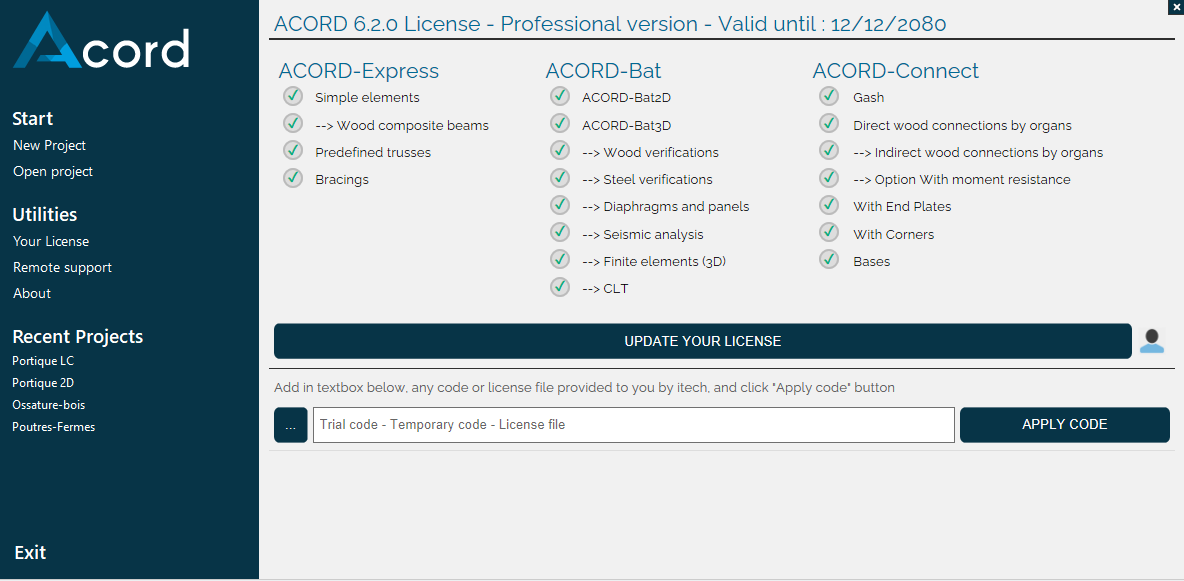Expand the ACORD-Express feature section
This screenshot has height=581, width=1184.
359,70
